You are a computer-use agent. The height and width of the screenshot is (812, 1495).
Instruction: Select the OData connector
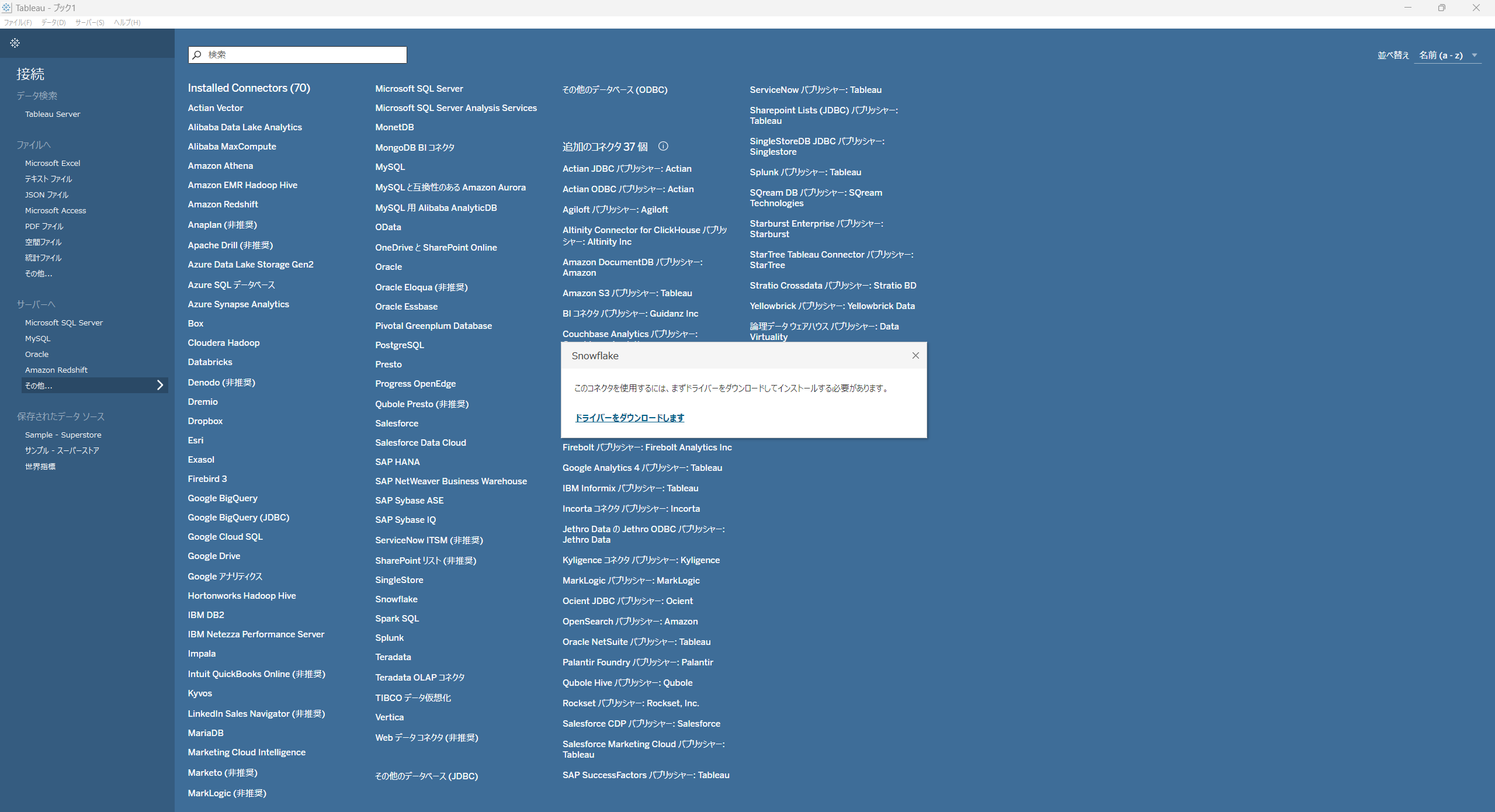click(388, 227)
